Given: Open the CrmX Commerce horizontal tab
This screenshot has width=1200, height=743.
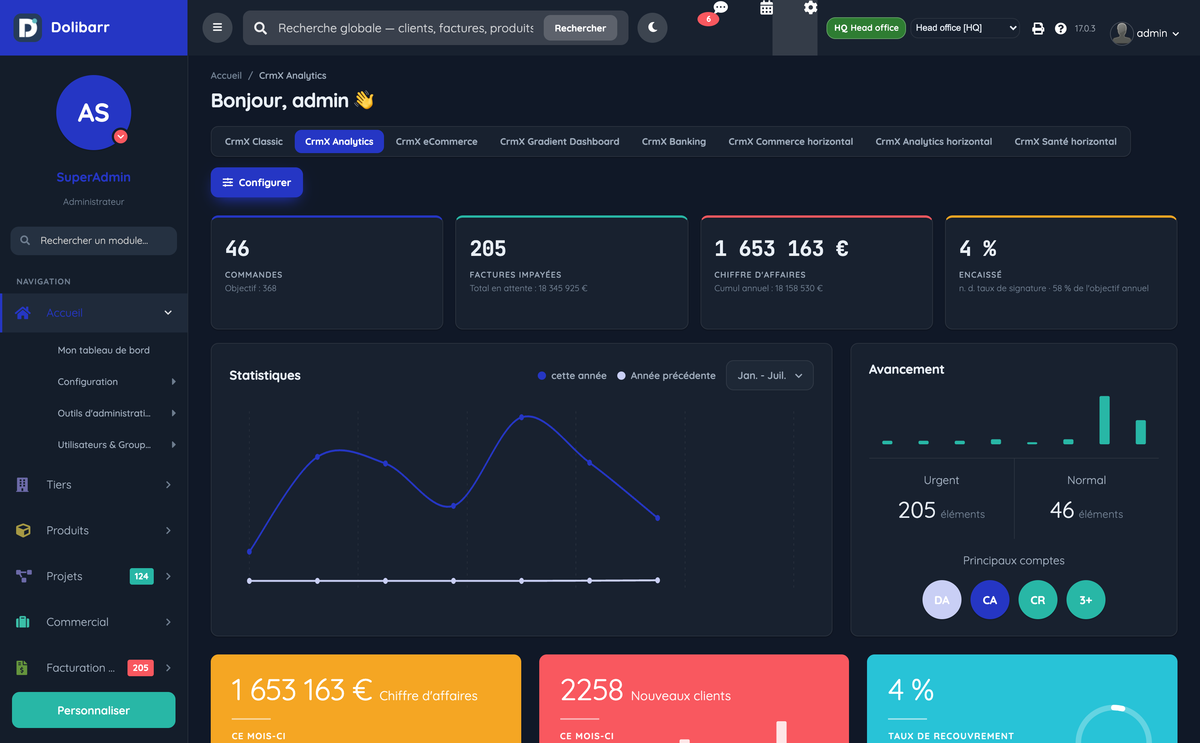Looking at the screenshot, I should [x=791, y=141].
